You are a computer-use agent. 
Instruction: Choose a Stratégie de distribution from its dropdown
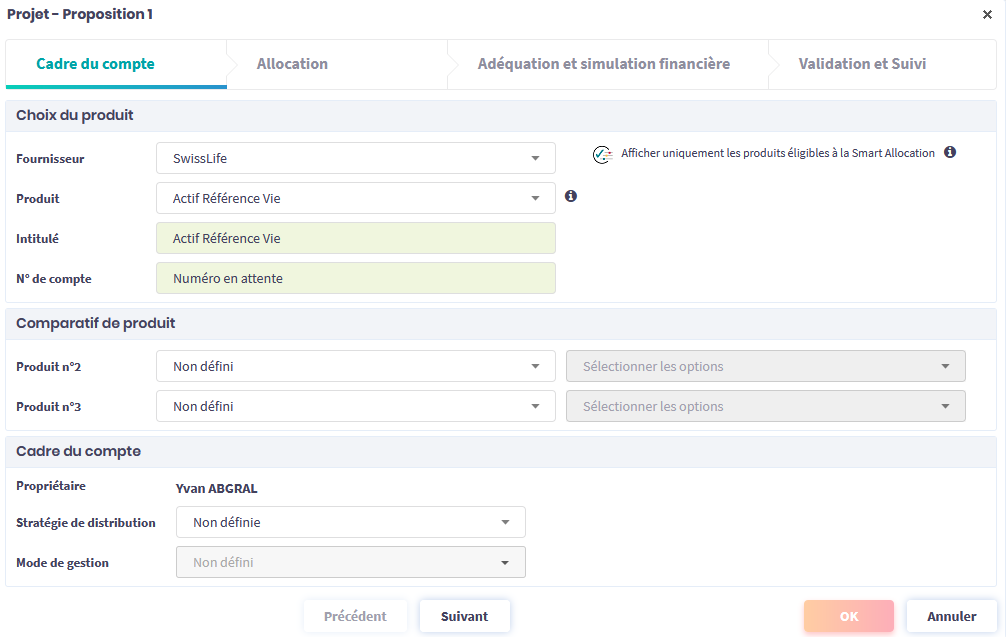click(350, 522)
